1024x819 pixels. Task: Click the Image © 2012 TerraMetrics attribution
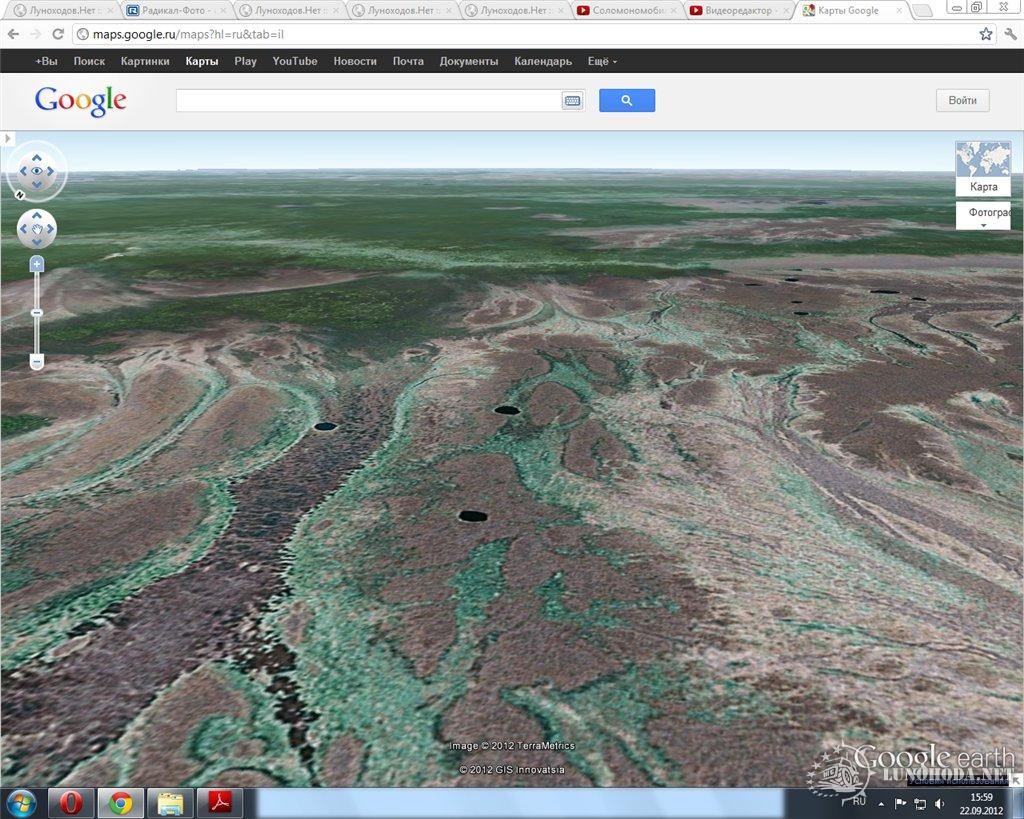[512, 745]
